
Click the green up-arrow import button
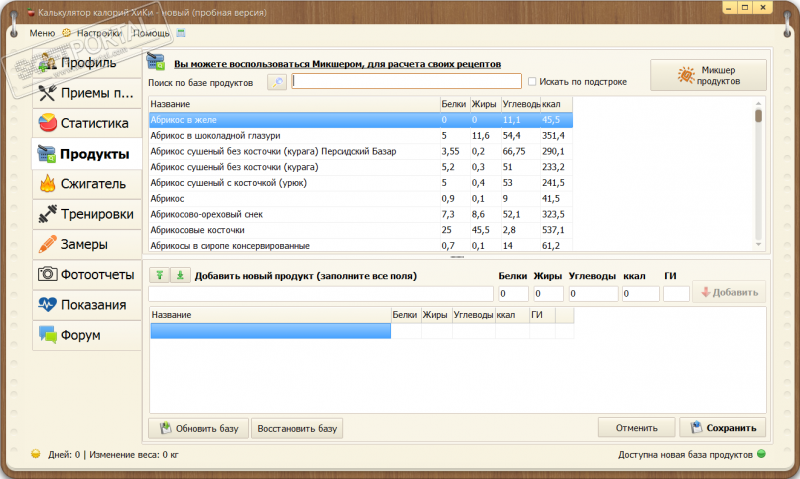[x=159, y=275]
